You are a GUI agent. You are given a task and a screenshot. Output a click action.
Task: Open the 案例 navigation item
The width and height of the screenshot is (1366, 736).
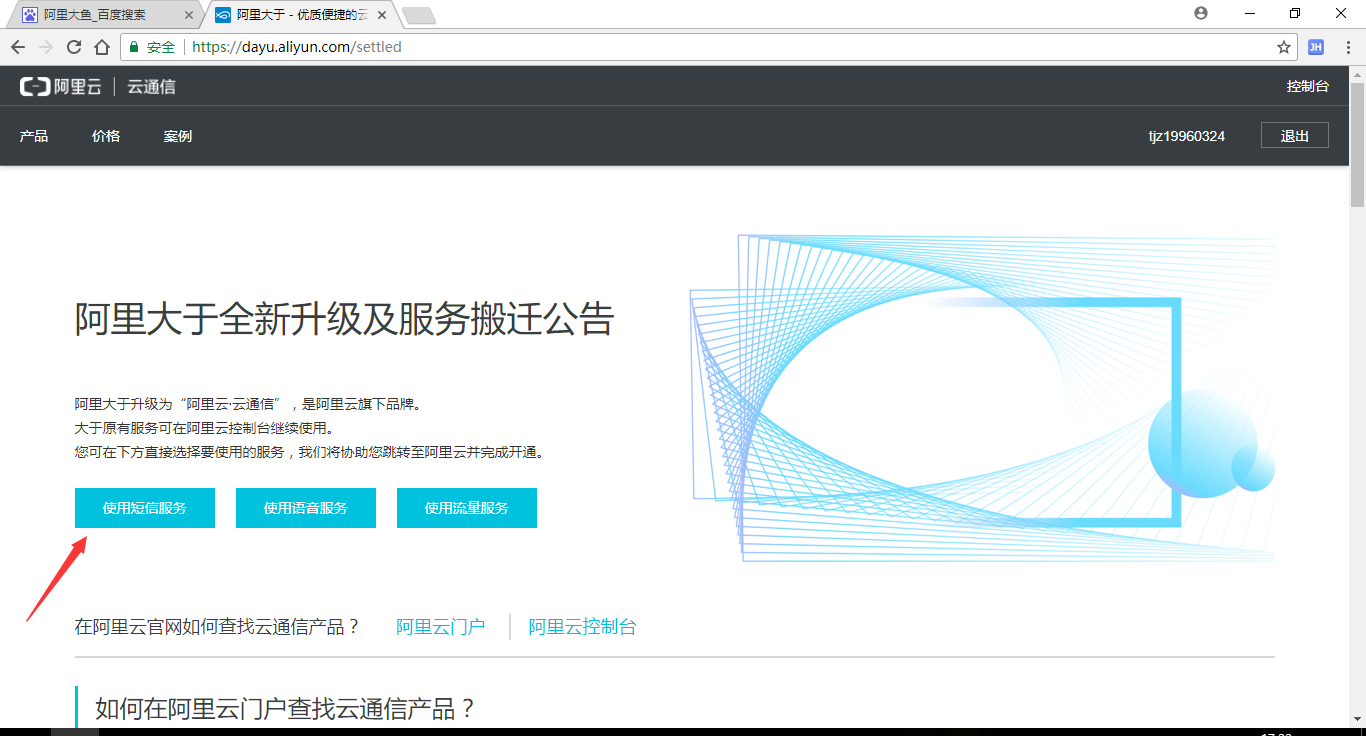[x=178, y=136]
